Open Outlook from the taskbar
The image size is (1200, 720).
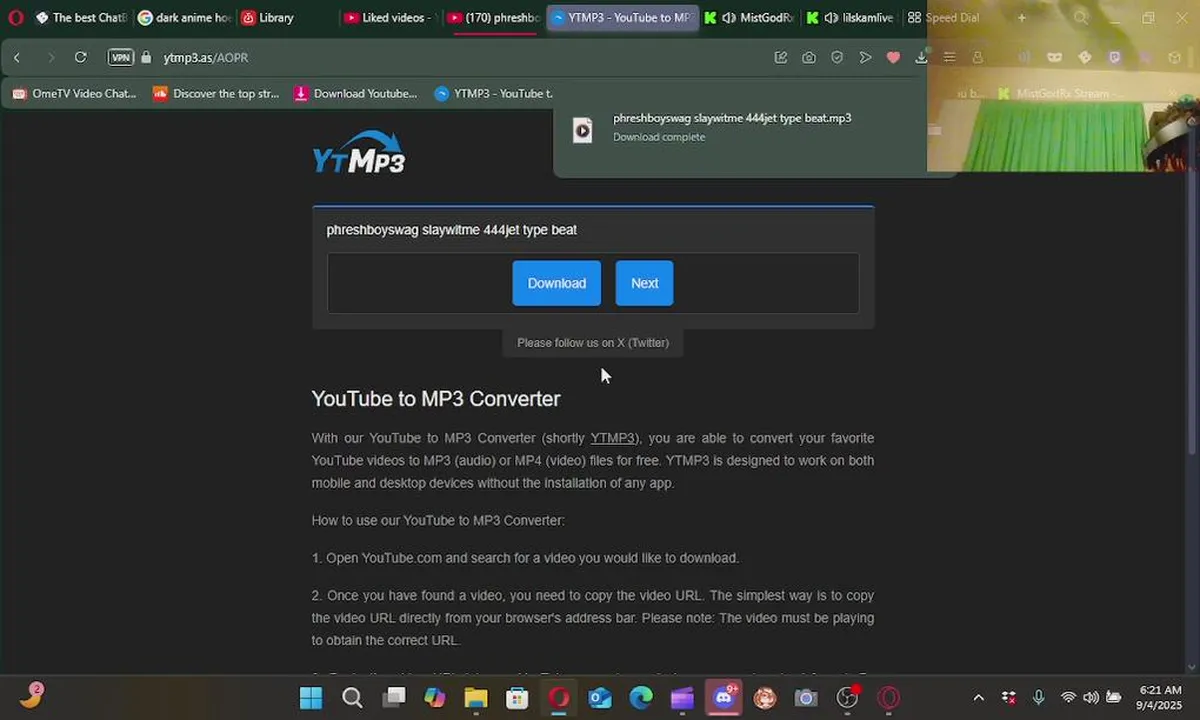[600, 698]
